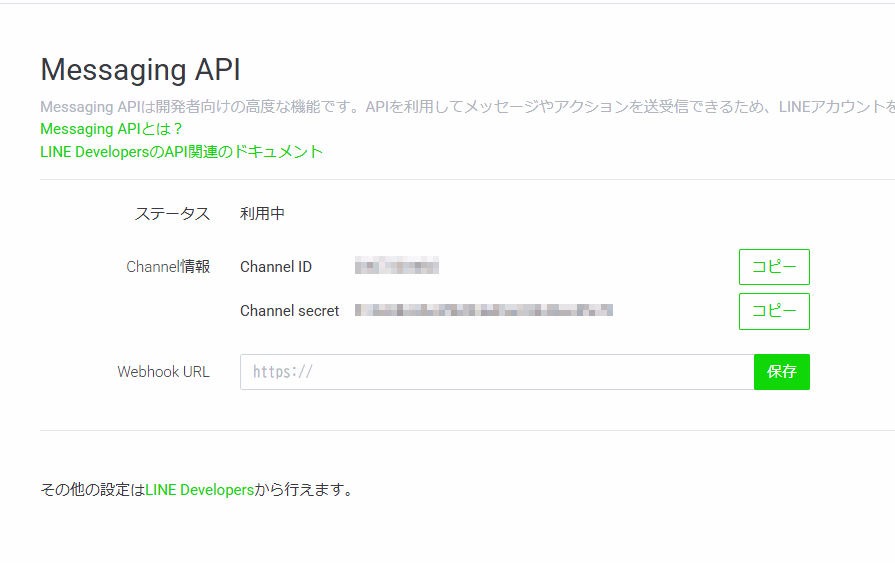
Task: Copy the Channel ID with コピー button
Action: coord(774,267)
